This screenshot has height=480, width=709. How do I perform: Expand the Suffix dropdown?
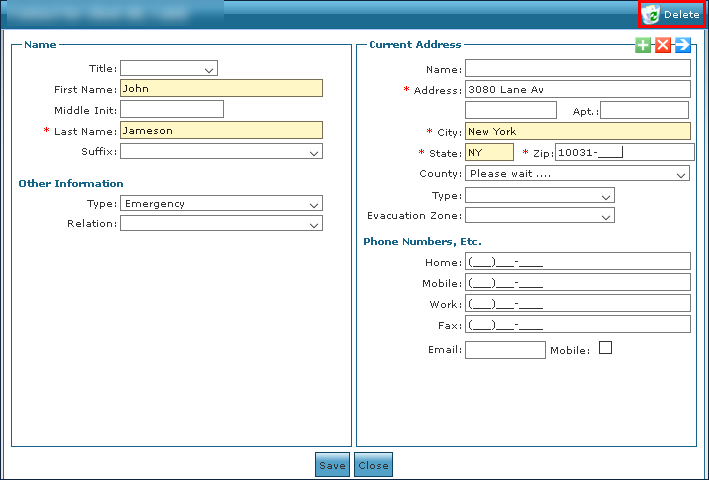[x=221, y=152]
